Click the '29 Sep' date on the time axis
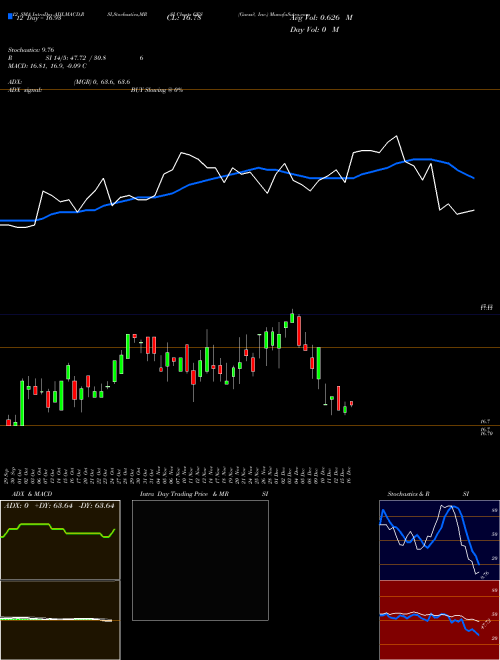The width and height of the screenshot is (500, 660). 8,475
